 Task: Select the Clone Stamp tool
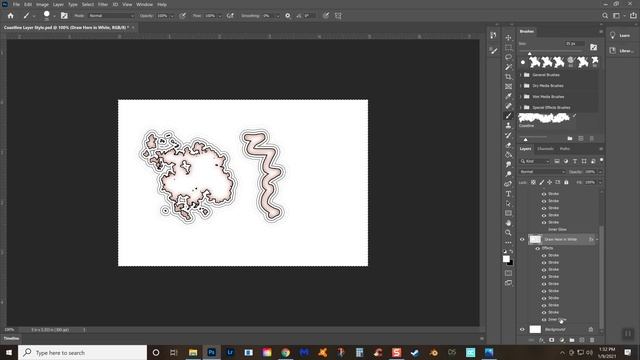pyautogui.click(x=508, y=126)
